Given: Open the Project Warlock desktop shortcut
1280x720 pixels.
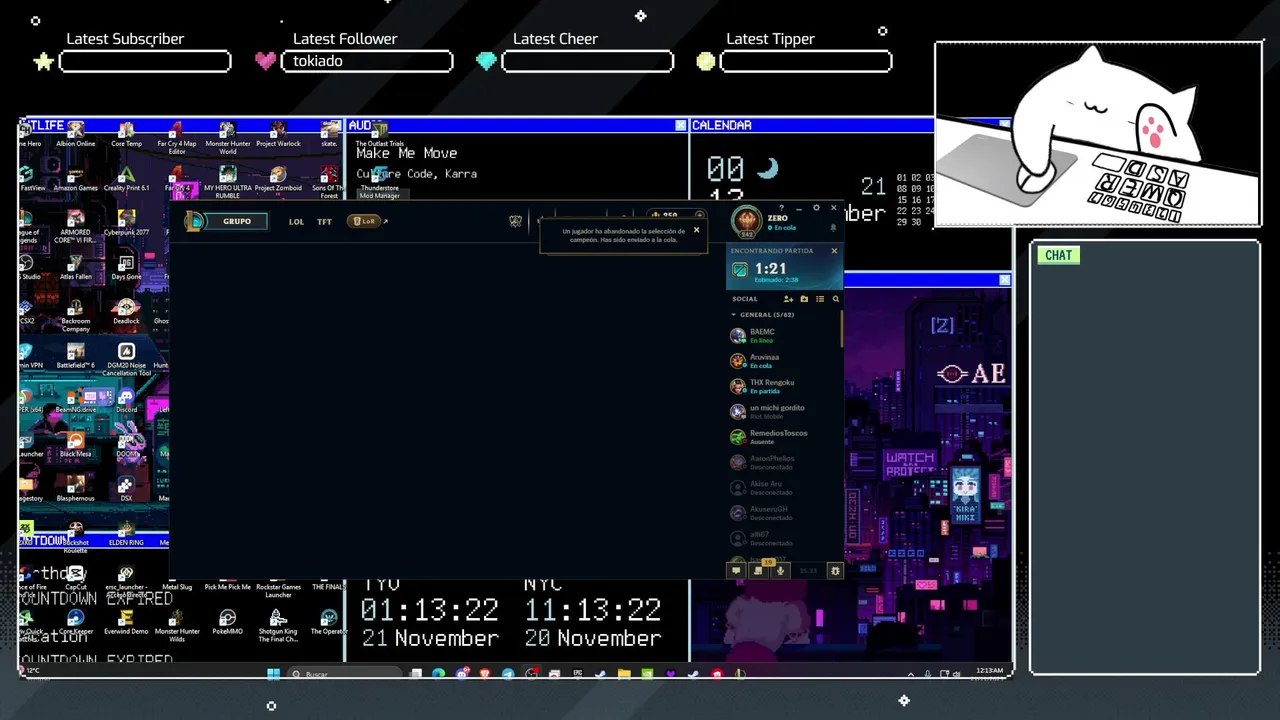Looking at the screenshot, I should click(x=278, y=134).
